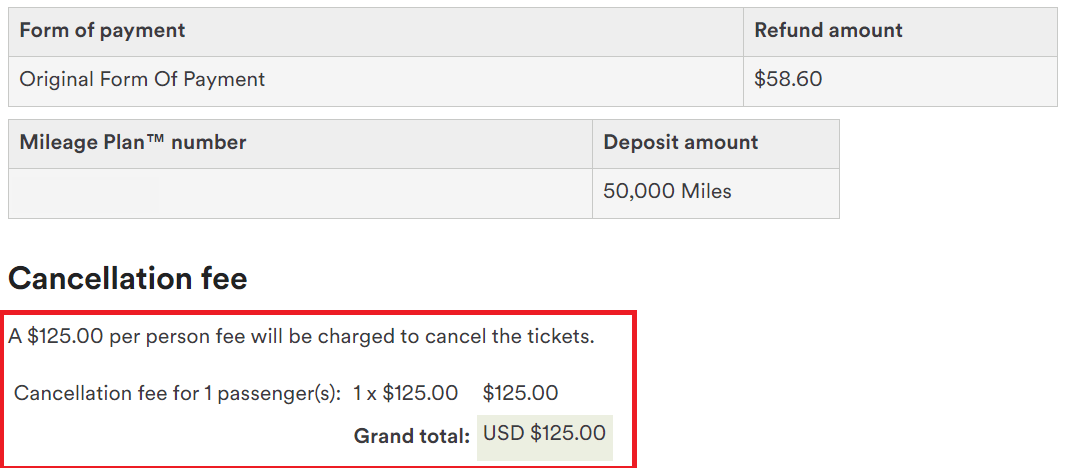The image size is (1072, 468).
Task: Click the Cancellation fee heading
Action: [128, 279]
